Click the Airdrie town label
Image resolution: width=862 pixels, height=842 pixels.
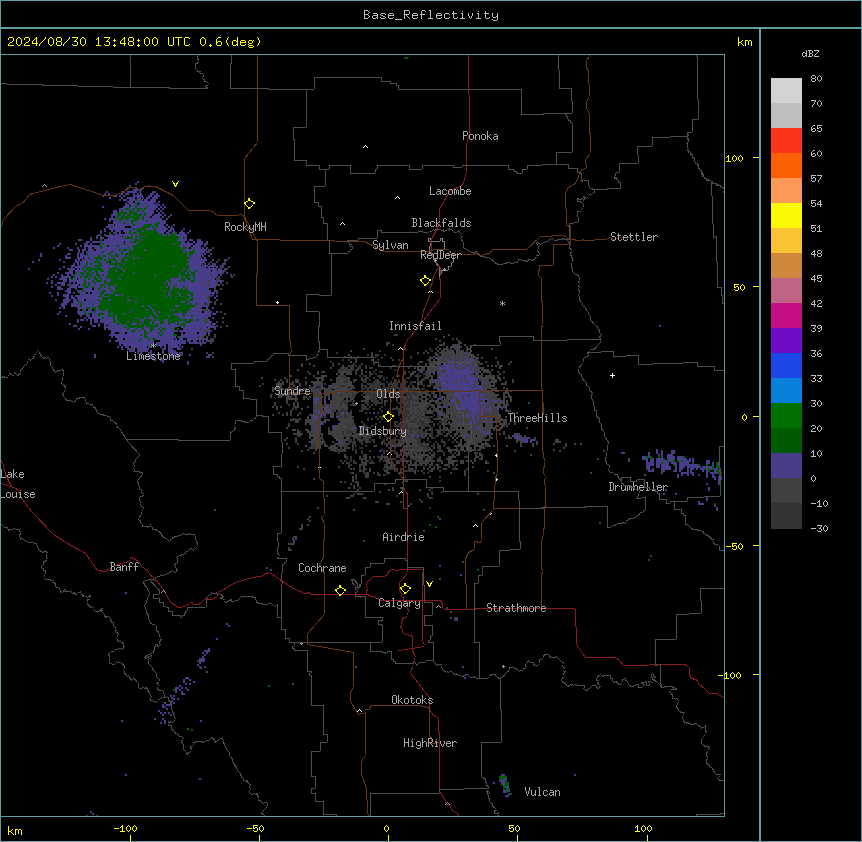click(x=403, y=537)
